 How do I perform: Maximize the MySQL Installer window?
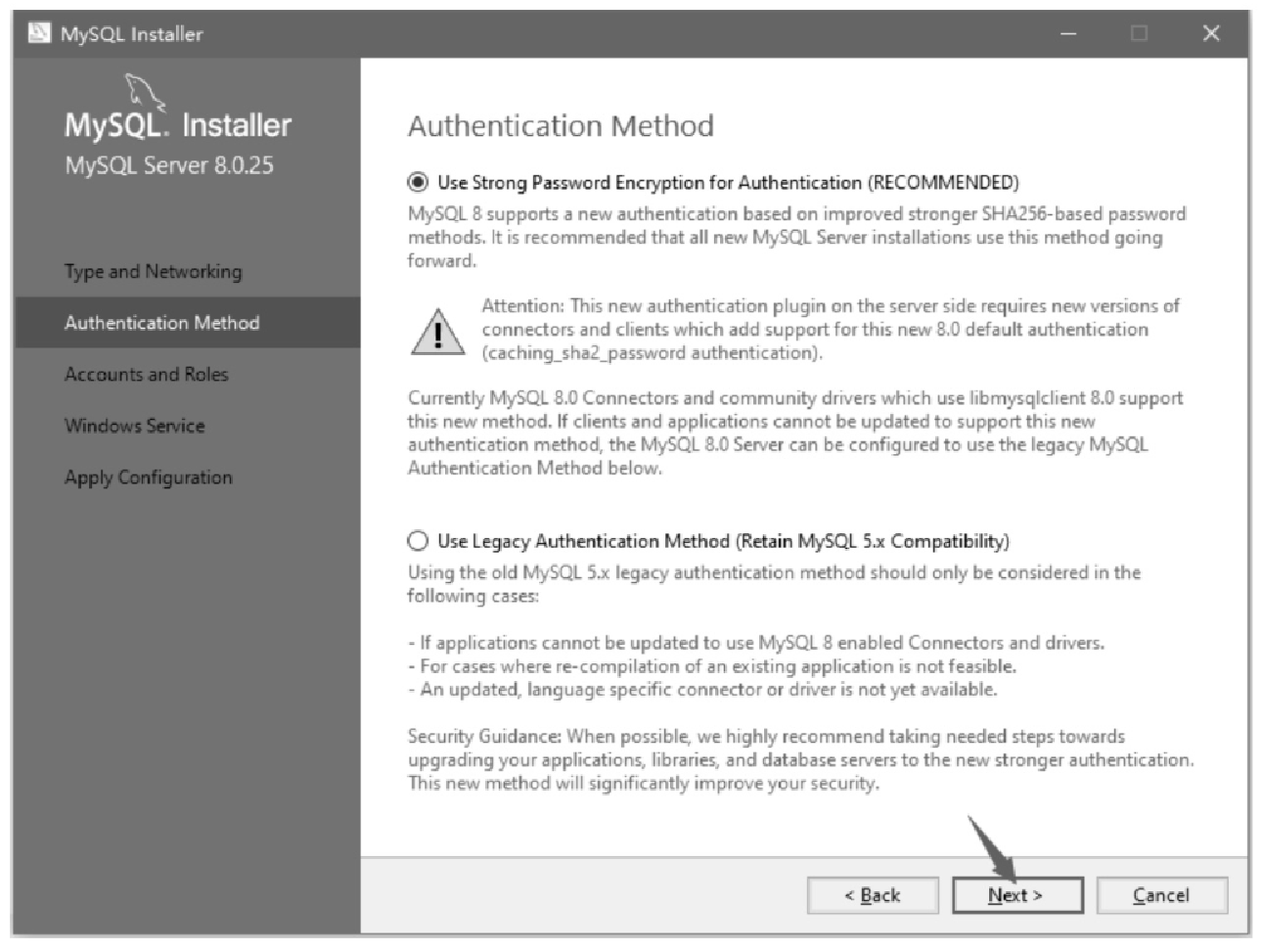tap(1139, 34)
